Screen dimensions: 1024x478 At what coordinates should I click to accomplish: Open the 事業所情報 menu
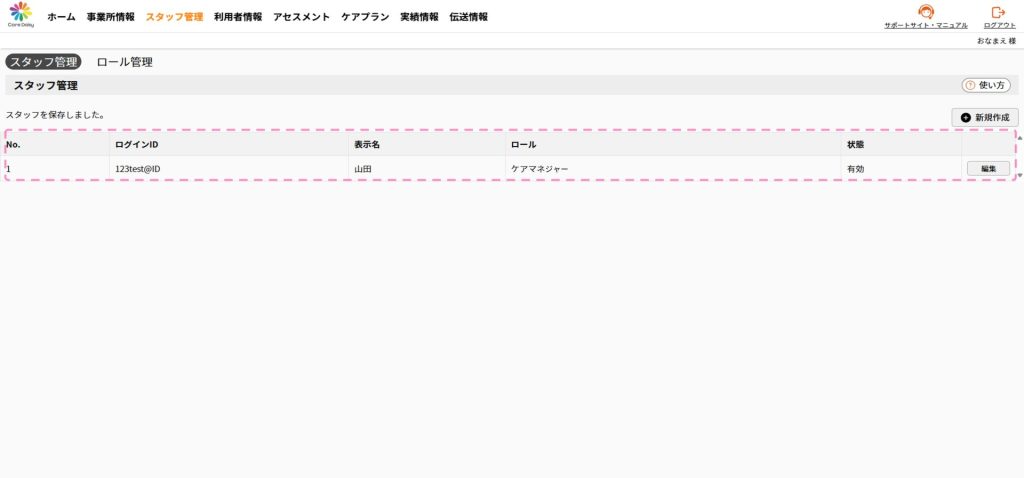click(110, 17)
